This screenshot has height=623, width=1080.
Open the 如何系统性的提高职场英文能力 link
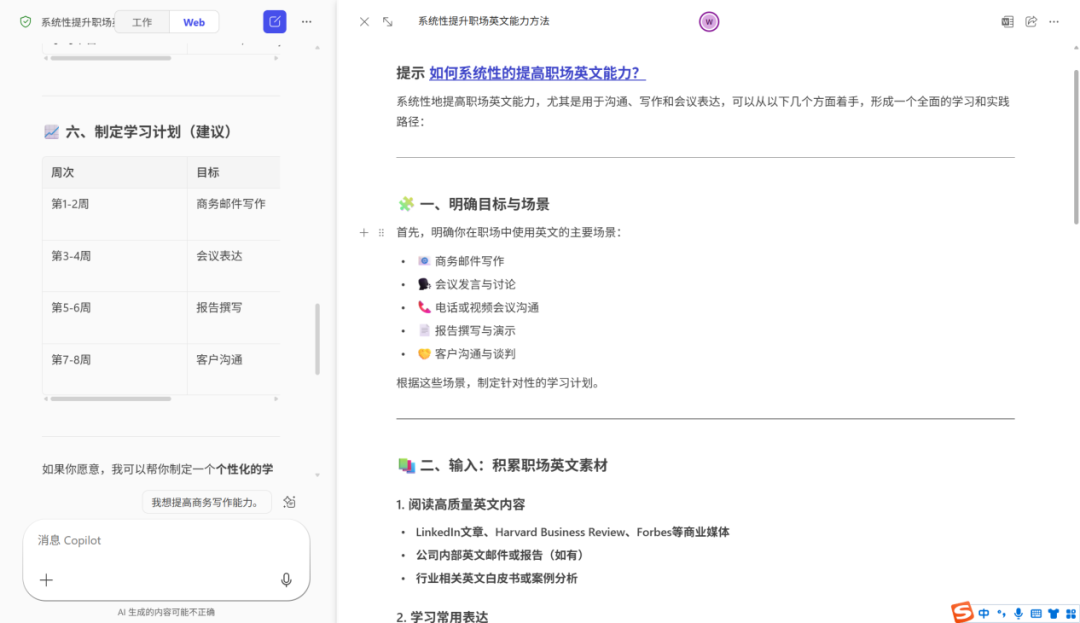click(537, 73)
